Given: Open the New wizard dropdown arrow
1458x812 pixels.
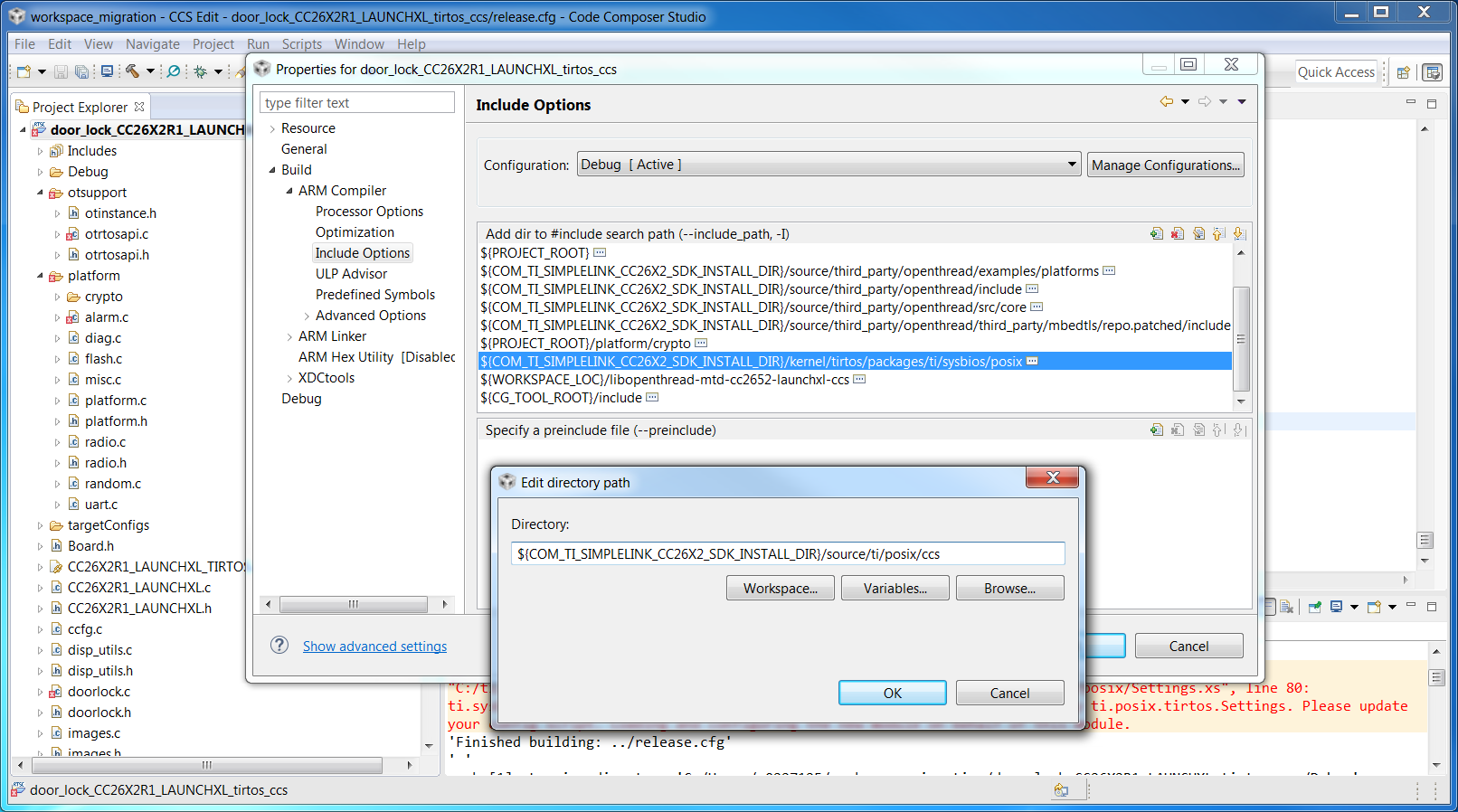Looking at the screenshot, I should click(42, 71).
